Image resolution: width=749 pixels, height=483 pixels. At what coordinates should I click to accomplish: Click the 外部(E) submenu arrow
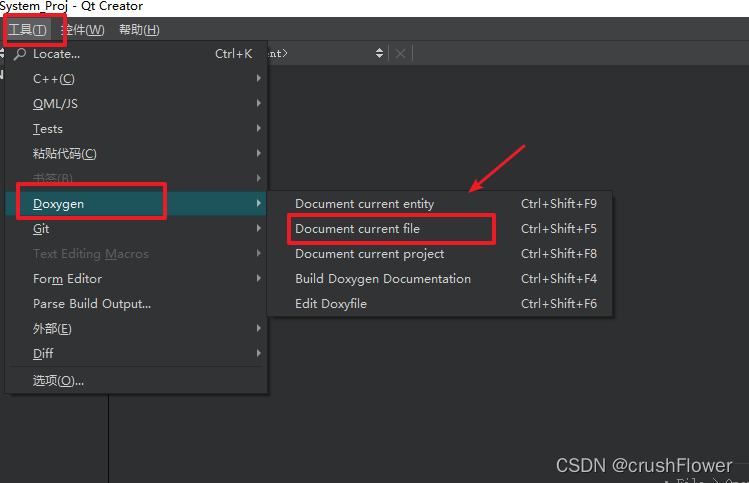coord(258,328)
